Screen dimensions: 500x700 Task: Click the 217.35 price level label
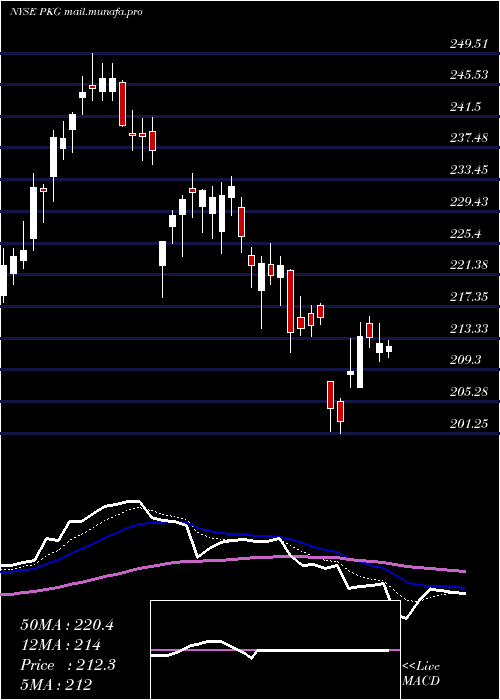pyautogui.click(x=468, y=297)
